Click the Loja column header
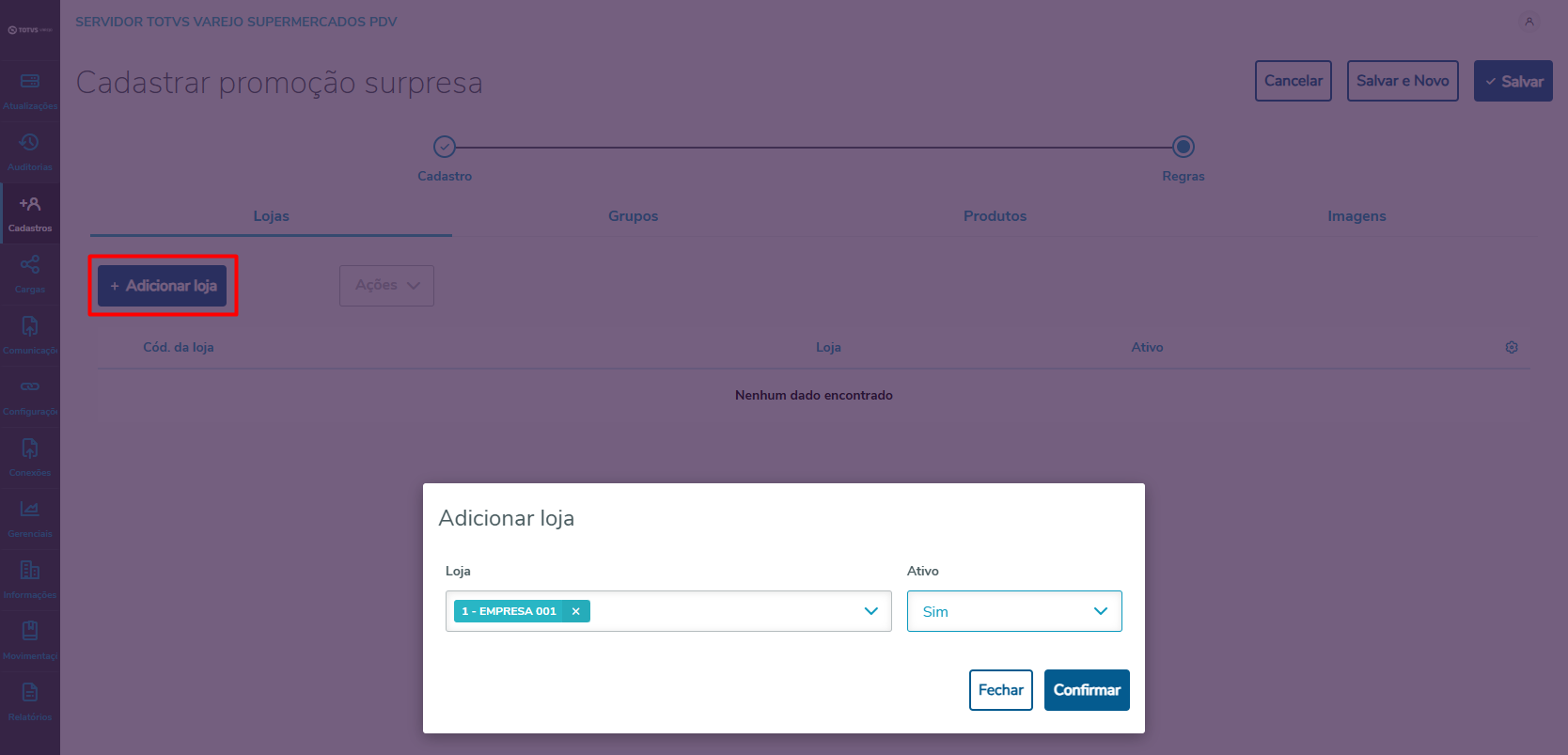The width and height of the screenshot is (1568, 755). tap(828, 347)
